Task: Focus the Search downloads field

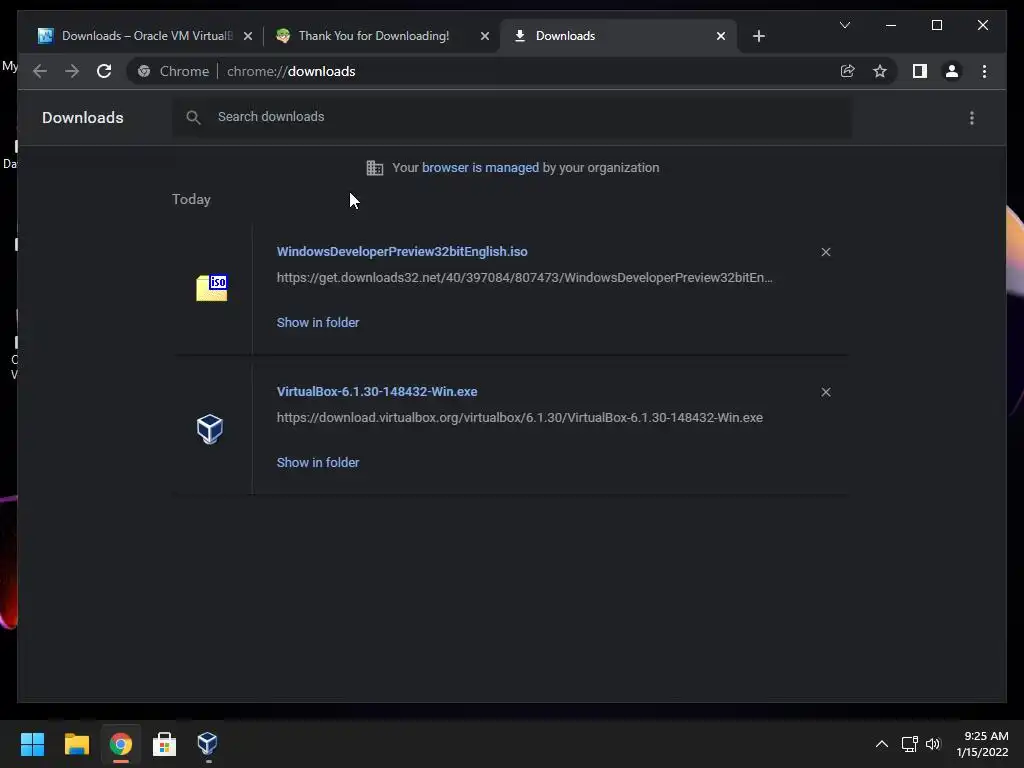Action: click(512, 117)
